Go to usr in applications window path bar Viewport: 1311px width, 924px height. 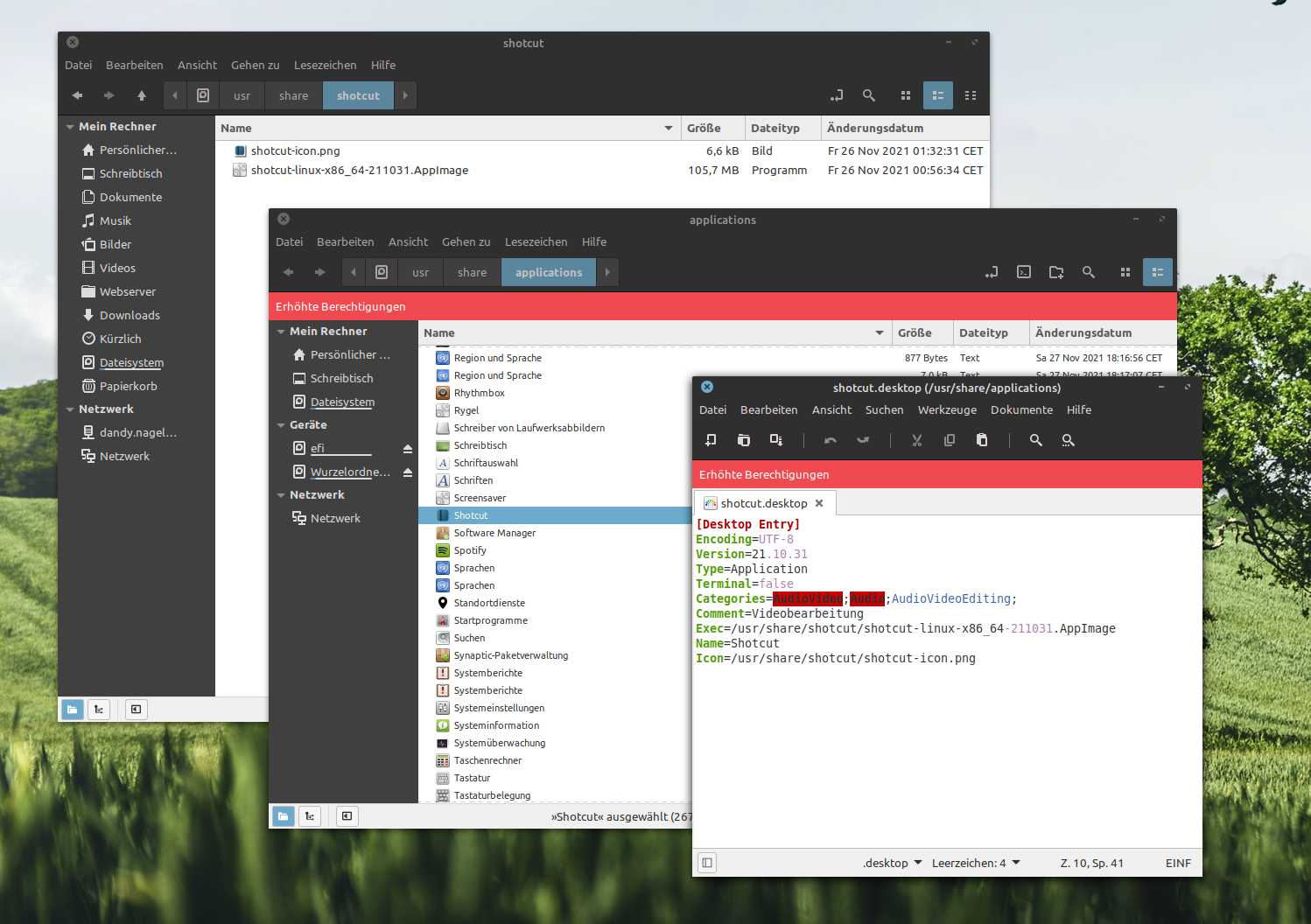pos(420,272)
